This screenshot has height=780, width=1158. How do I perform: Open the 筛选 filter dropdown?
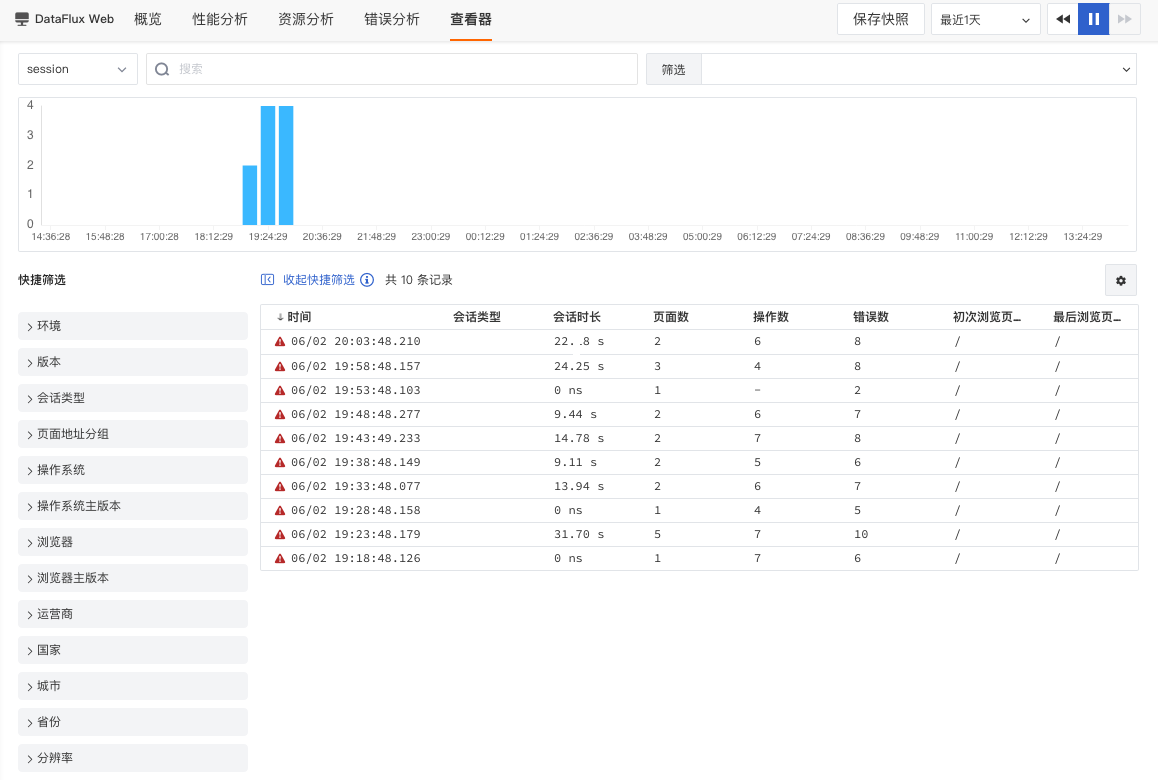pos(918,69)
